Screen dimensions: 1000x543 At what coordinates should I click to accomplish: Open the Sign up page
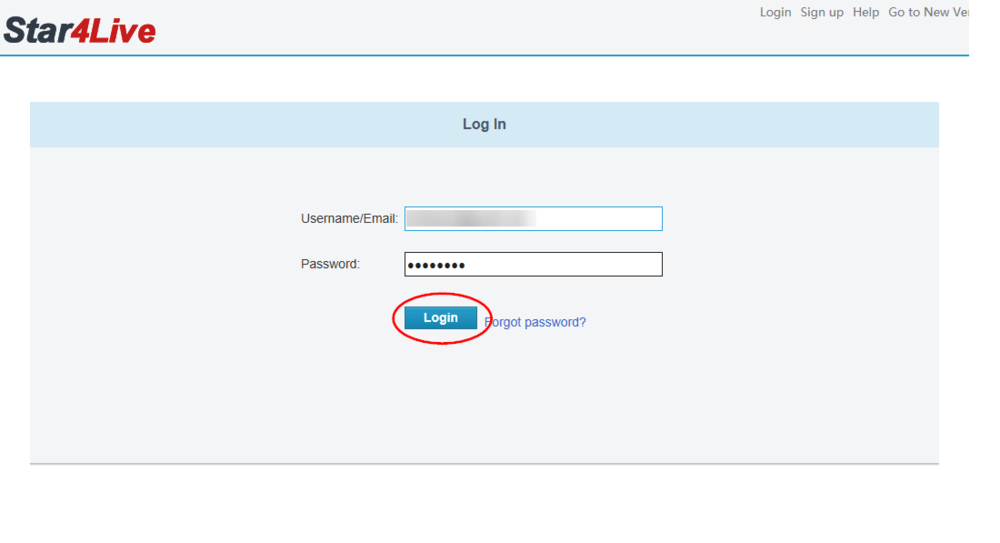pyautogui.click(x=821, y=12)
